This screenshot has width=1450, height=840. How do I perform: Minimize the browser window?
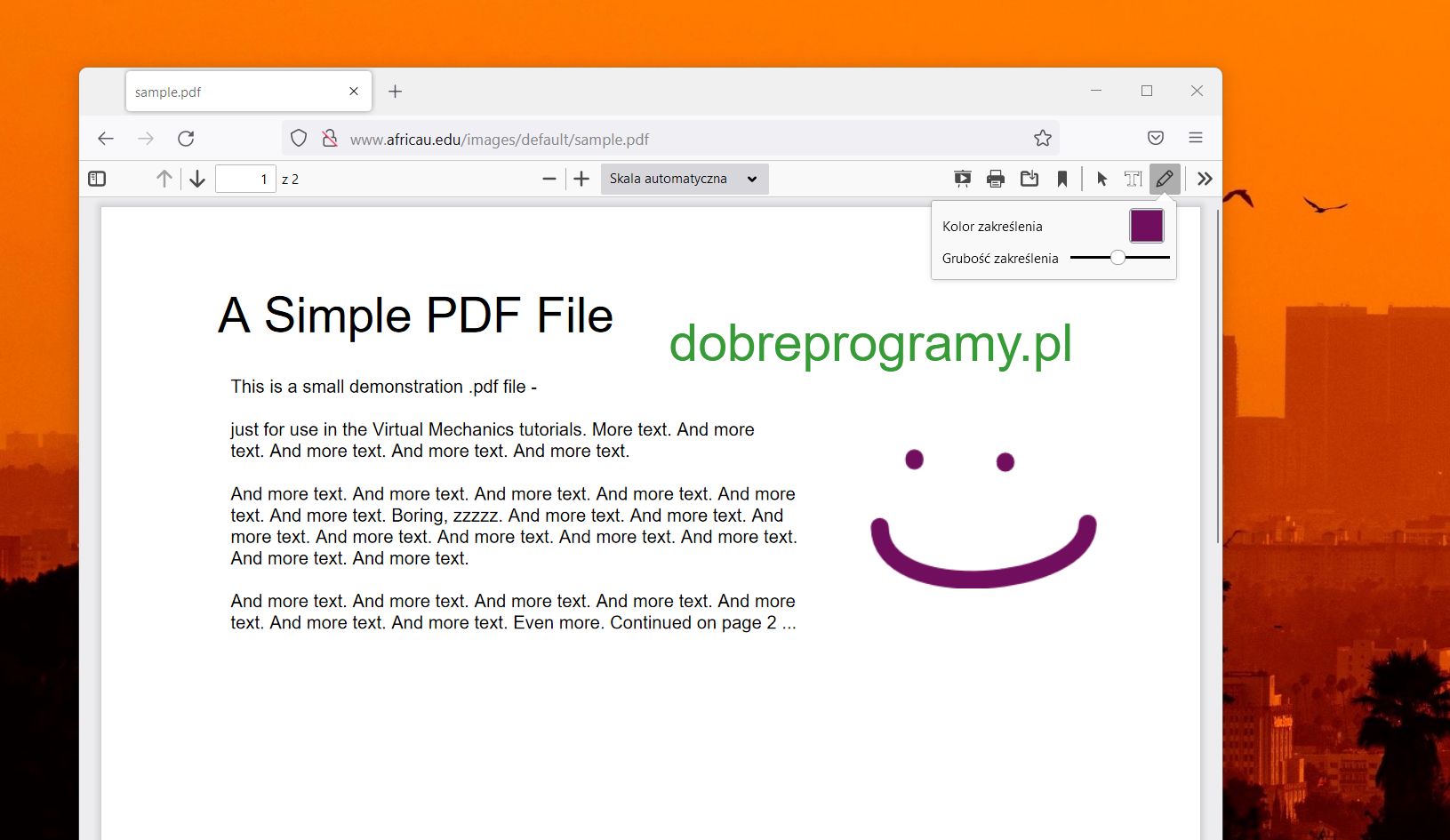point(1096,91)
